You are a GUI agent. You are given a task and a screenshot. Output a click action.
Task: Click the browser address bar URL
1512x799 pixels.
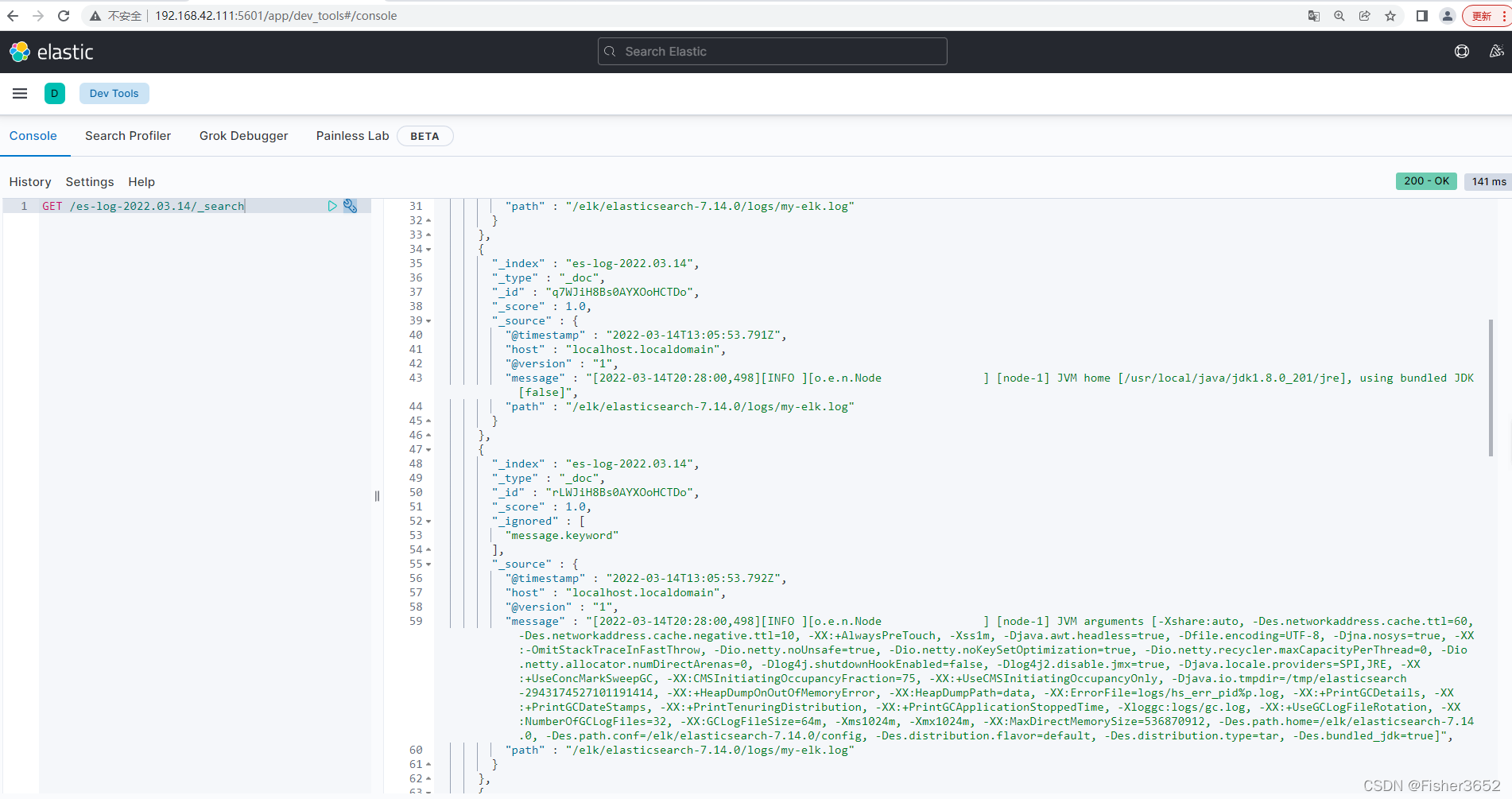[276, 16]
